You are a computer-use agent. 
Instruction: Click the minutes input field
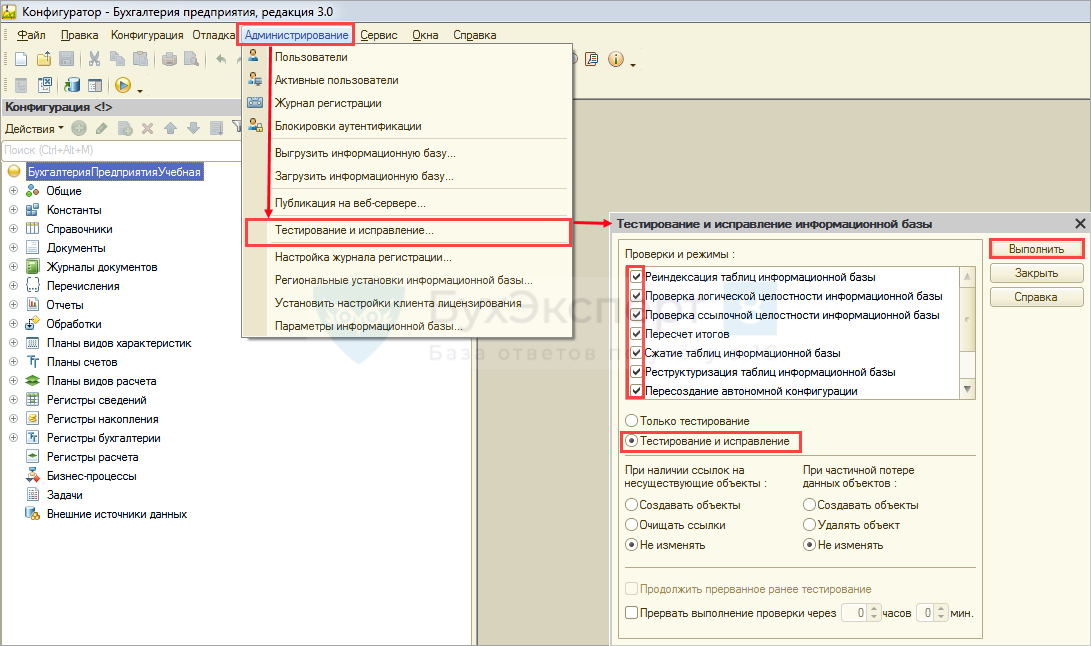pyautogui.click(x=925, y=613)
